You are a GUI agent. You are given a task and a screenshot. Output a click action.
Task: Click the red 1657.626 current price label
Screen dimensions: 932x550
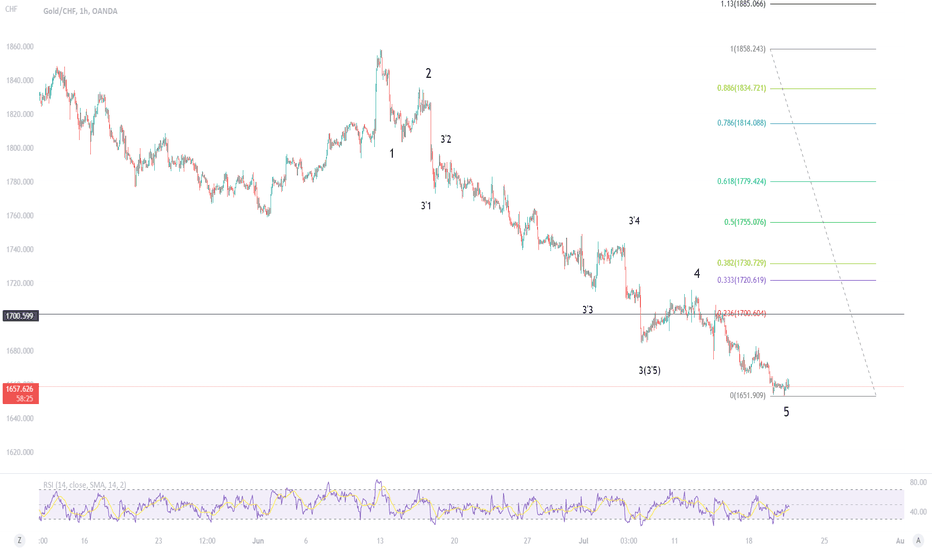[20, 393]
